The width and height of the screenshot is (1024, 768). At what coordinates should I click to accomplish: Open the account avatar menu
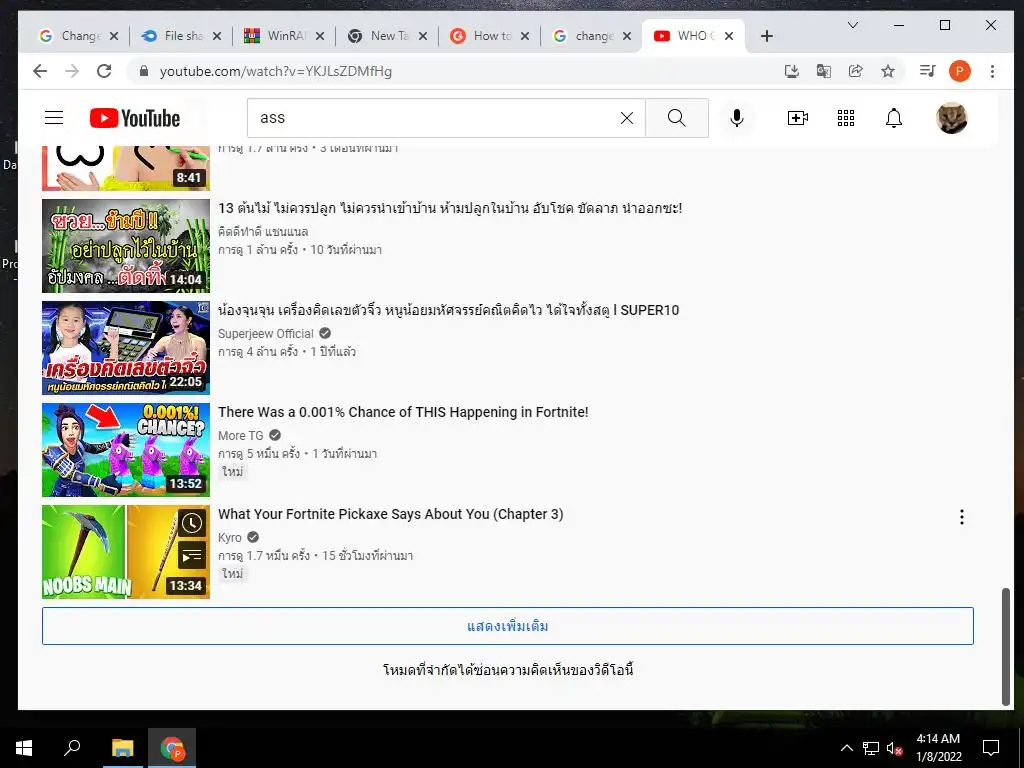click(x=952, y=118)
